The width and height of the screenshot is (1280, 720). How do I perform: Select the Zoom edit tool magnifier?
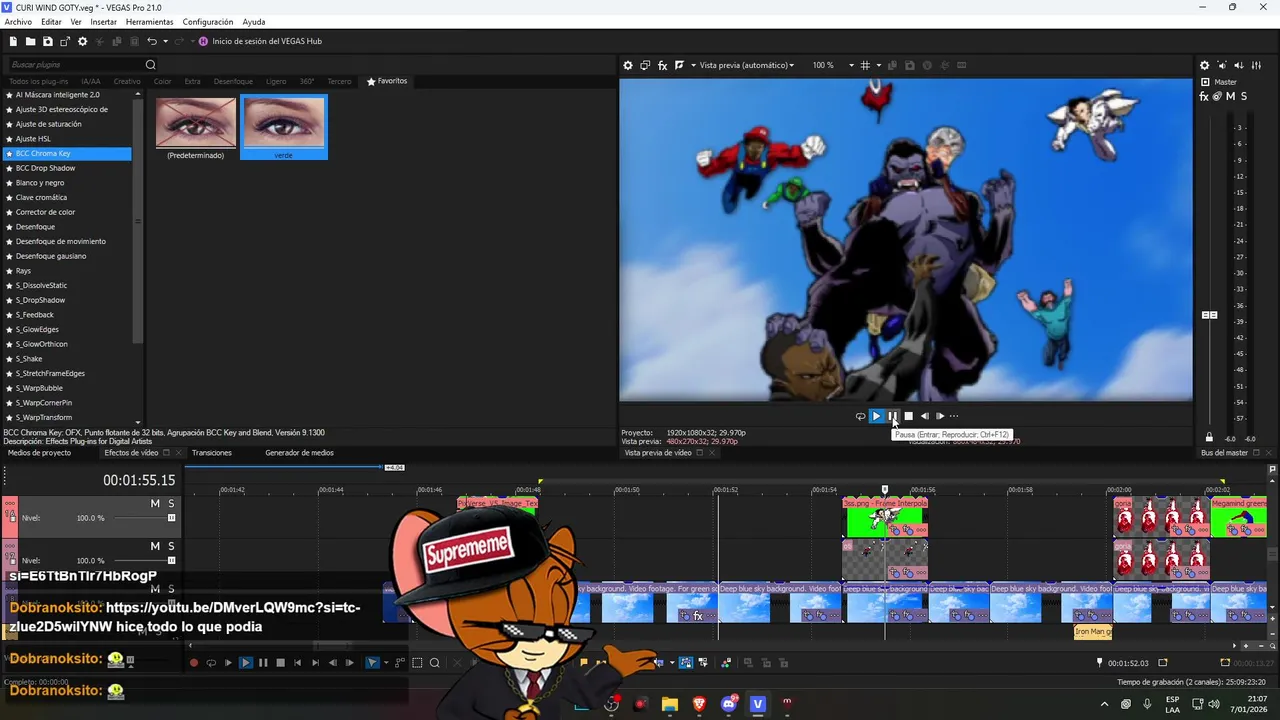coord(435,662)
